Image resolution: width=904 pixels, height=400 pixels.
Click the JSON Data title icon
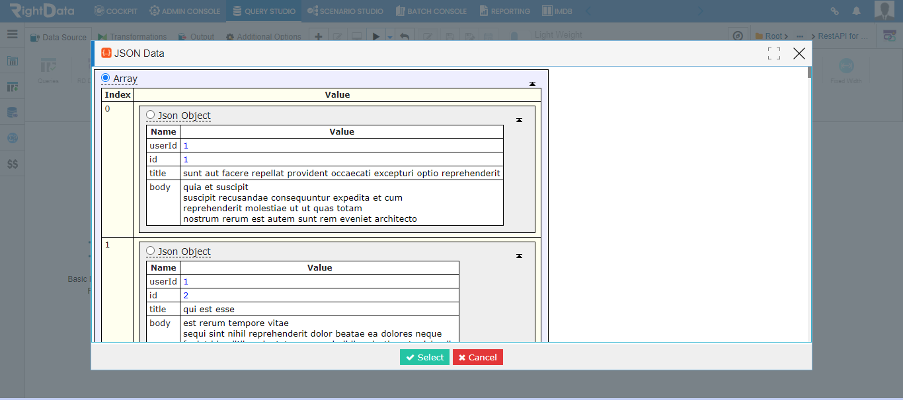coord(106,53)
